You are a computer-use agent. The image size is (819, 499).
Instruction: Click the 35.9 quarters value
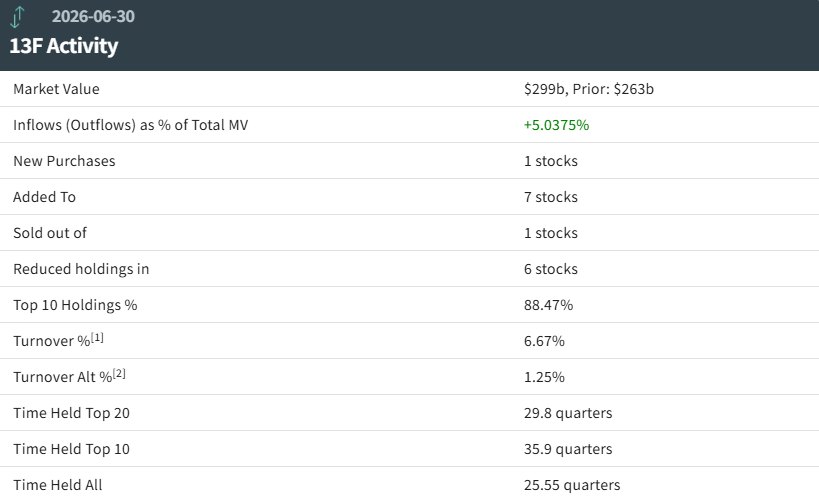(x=568, y=449)
